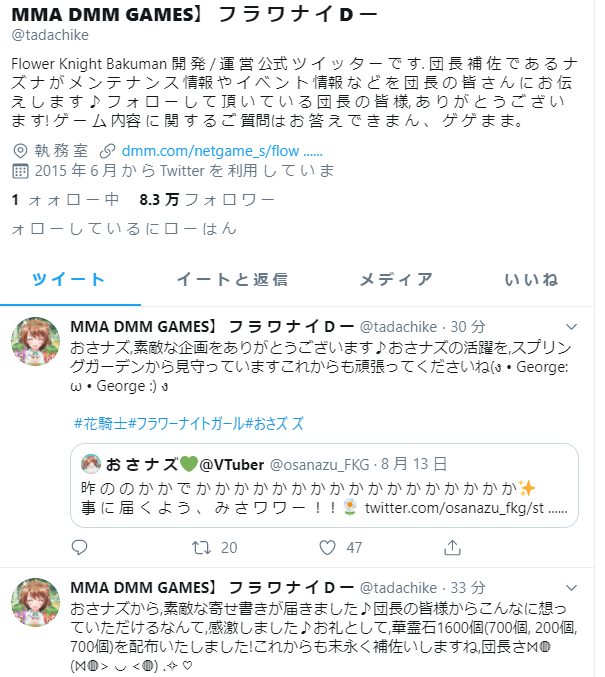
Task: Open the profile avatar on the 30 分 tweet
Action: [35, 342]
